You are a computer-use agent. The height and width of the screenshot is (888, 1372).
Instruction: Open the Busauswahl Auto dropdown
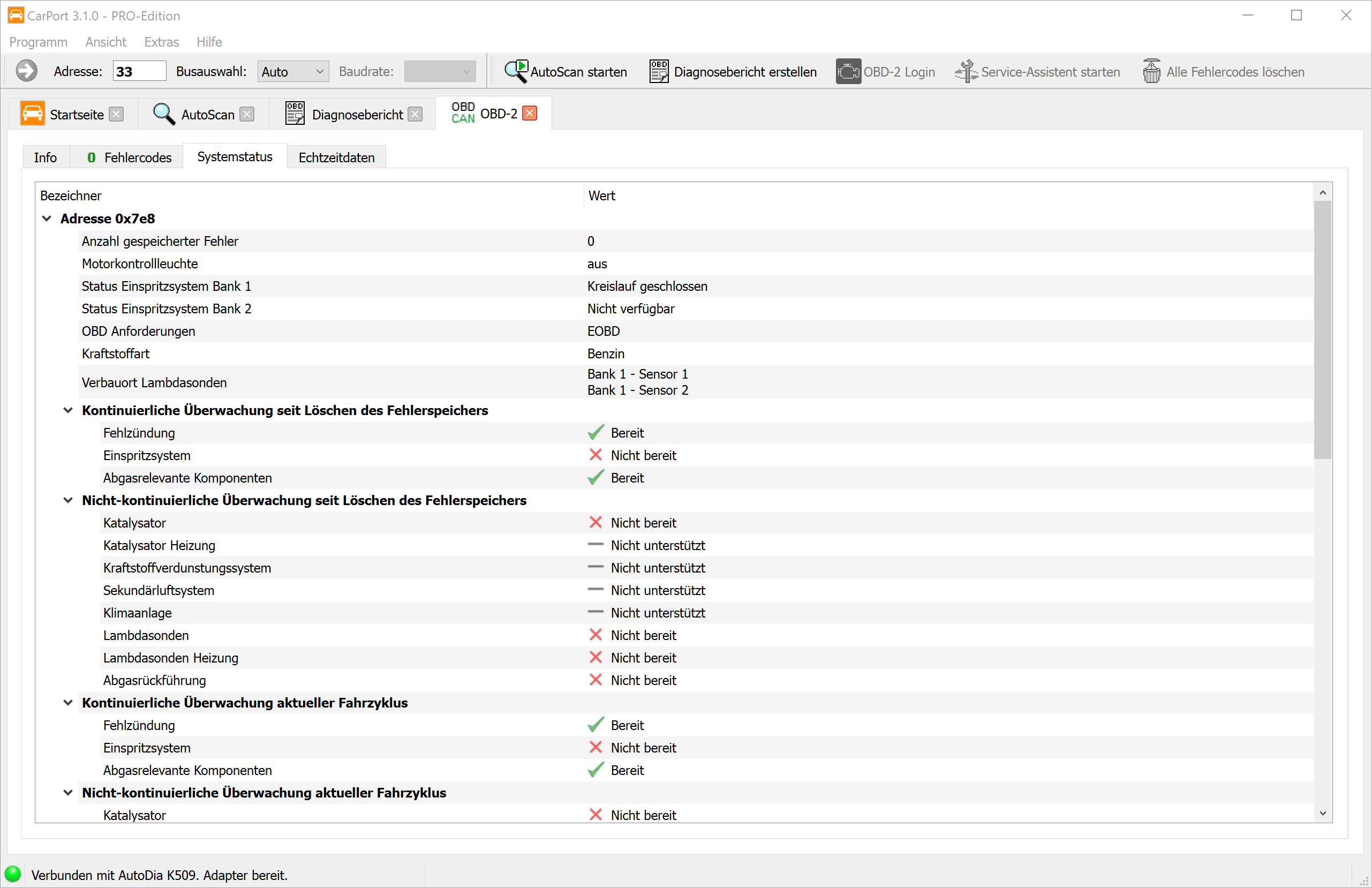coord(293,72)
